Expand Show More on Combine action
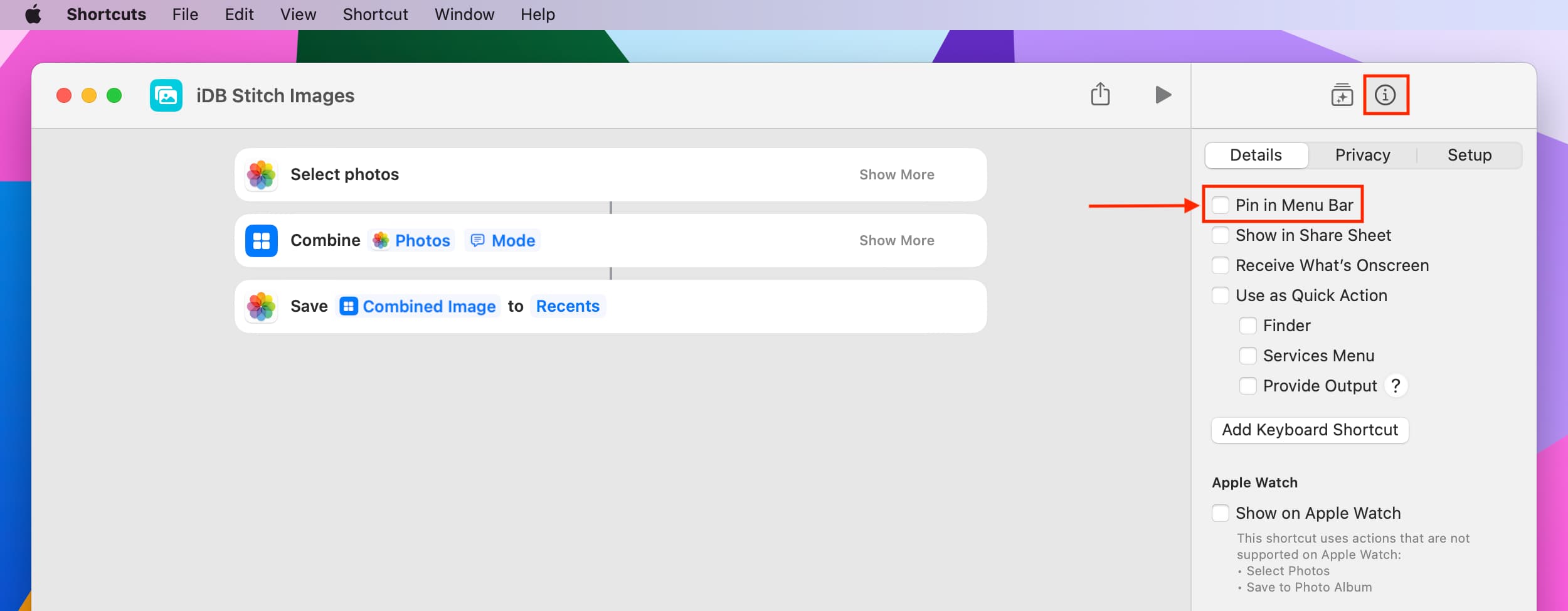Screen dimensions: 1568x611 pos(896,241)
